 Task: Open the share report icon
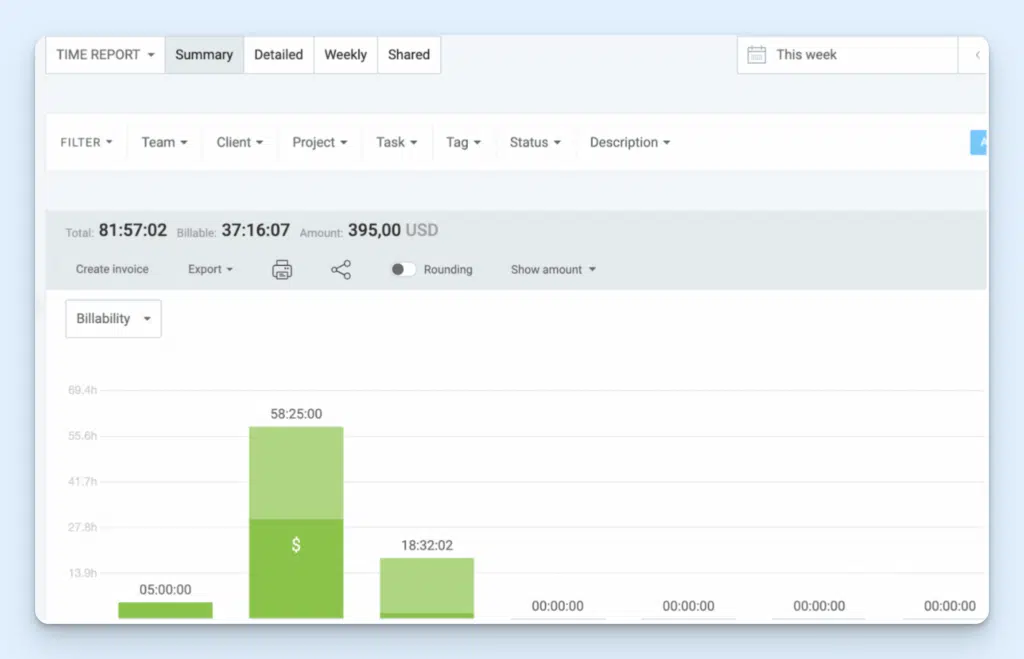pos(341,269)
